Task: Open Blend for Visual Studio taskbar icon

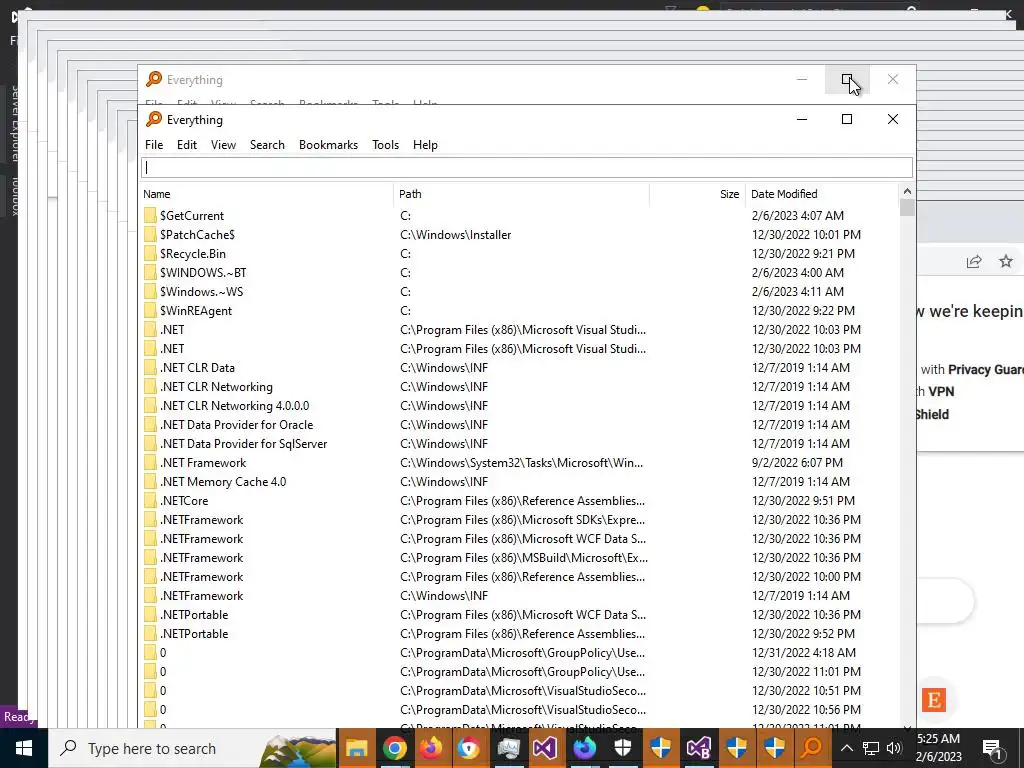Action: 698,748
